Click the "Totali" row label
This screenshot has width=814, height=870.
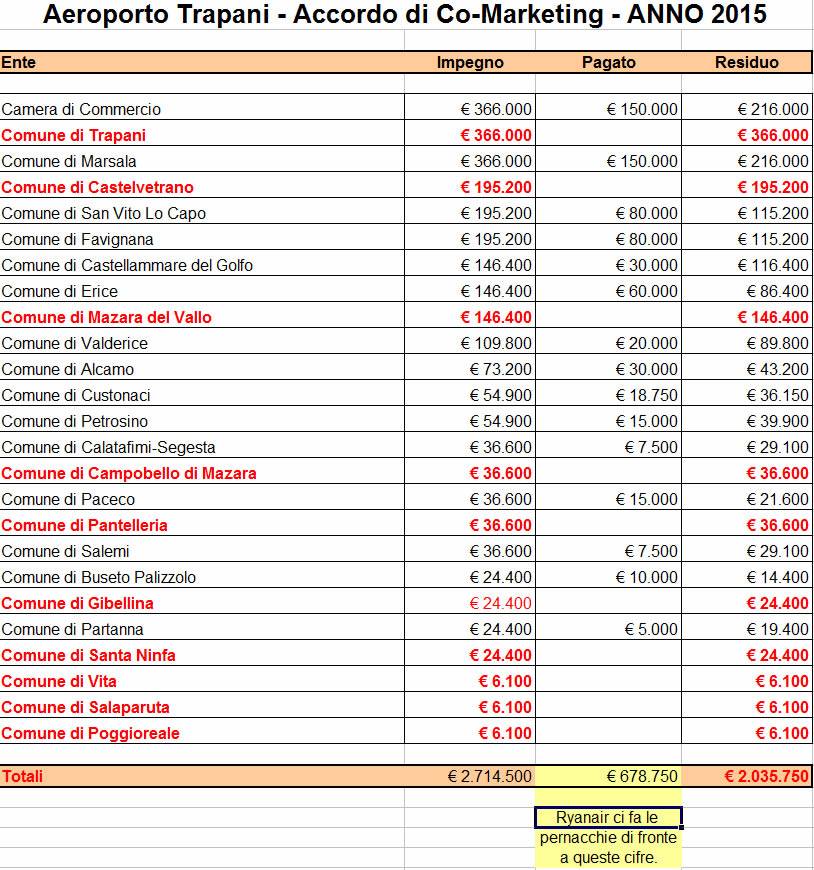click(22, 776)
